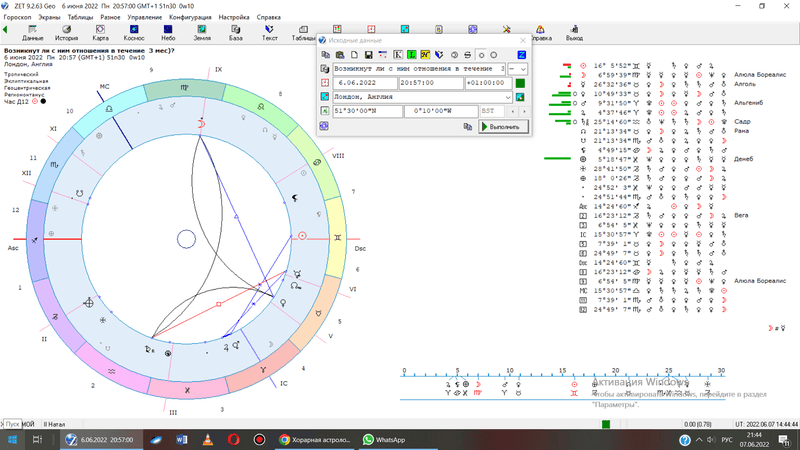Viewport: 800px width, 450px height.
Task: Open the Космос toolbar item
Action: [x=134, y=33]
